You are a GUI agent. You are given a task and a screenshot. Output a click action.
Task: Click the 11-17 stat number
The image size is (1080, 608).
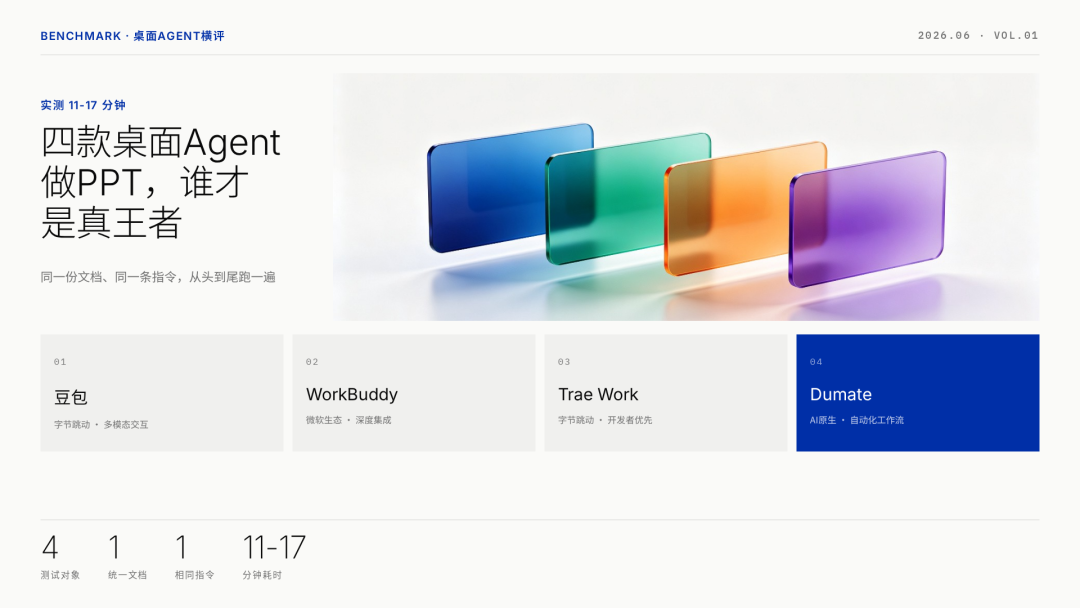[273, 548]
